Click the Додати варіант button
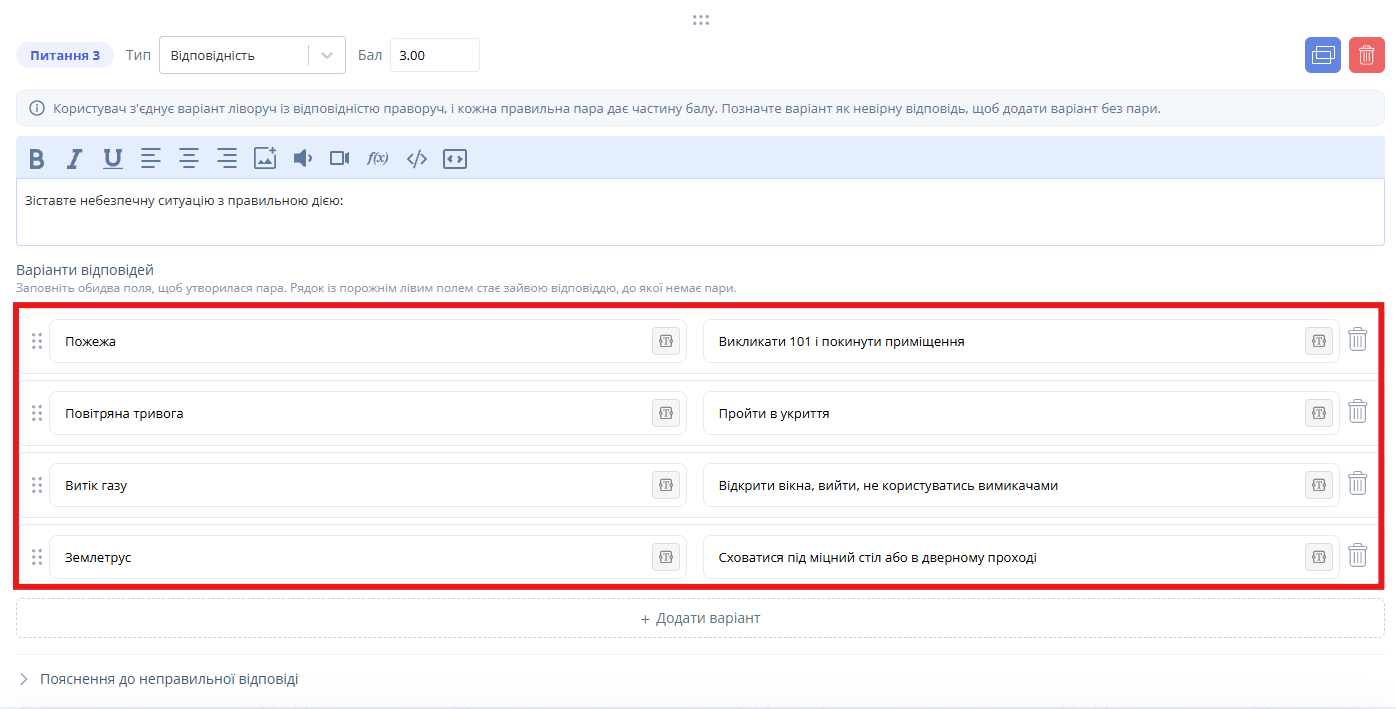1396x709 pixels. (700, 618)
